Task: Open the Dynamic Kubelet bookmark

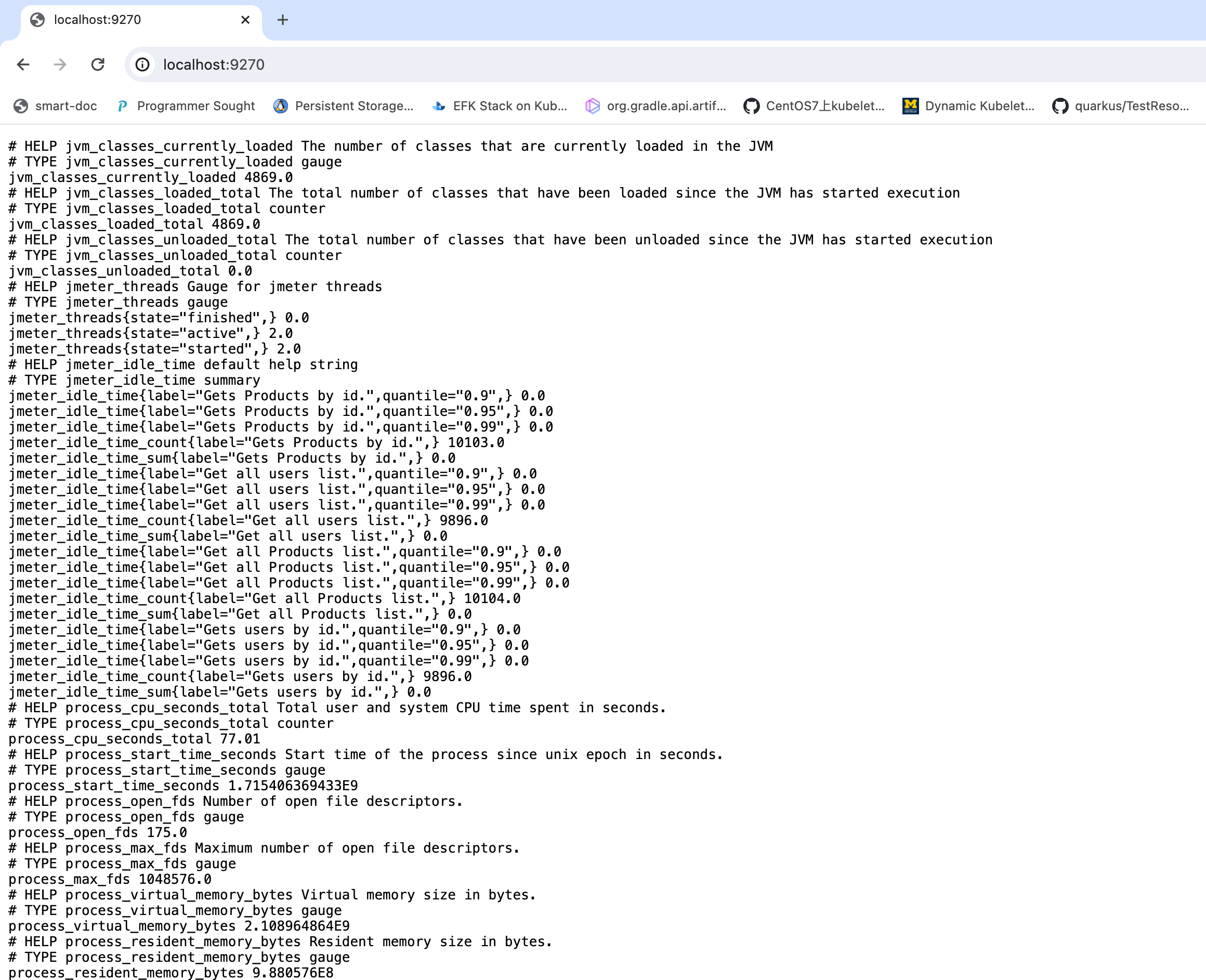Action: 968,106
